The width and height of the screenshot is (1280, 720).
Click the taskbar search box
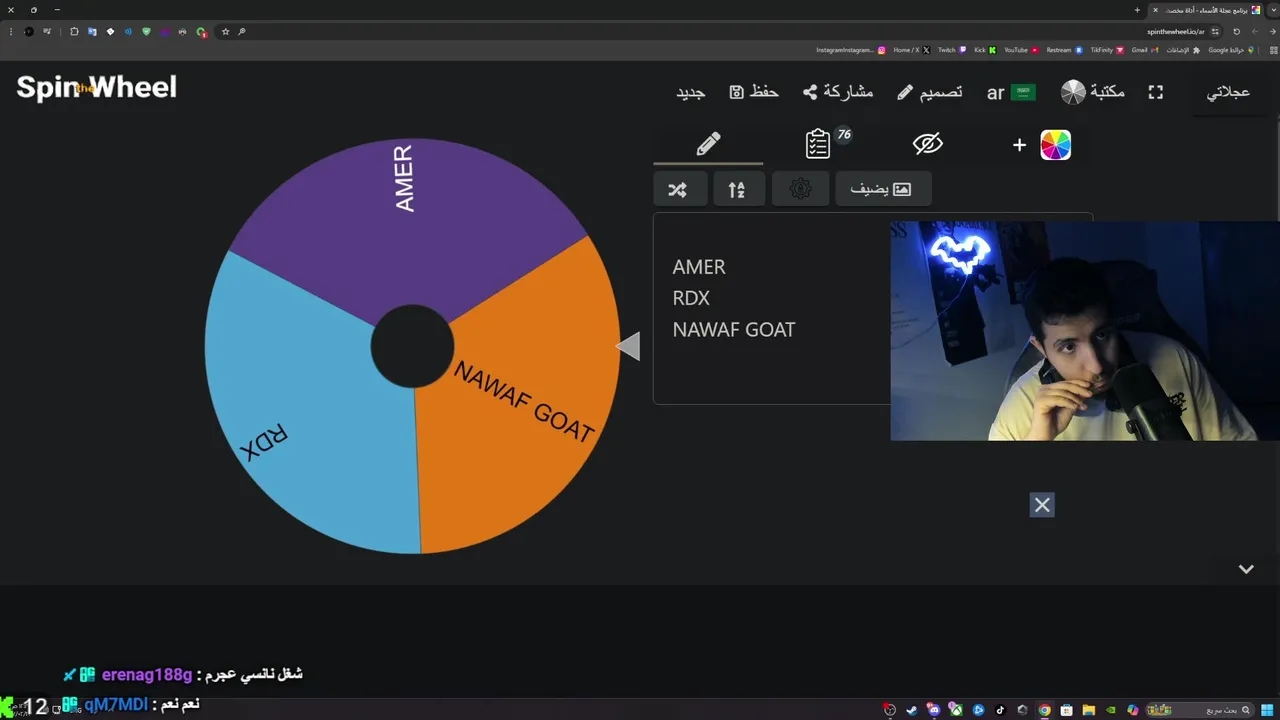(x=1200, y=710)
